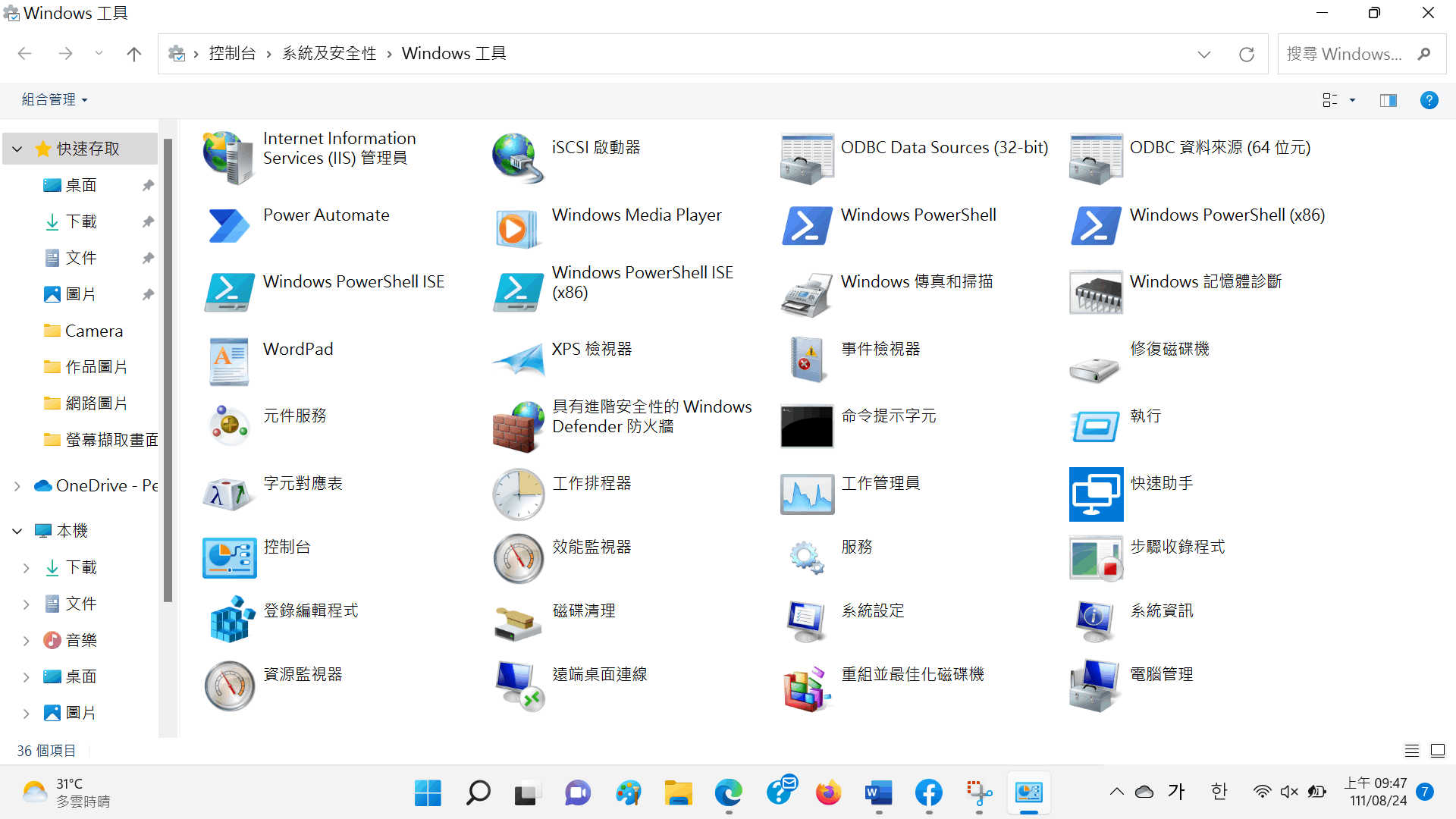Expand the OneDrive tree node

tap(17, 485)
